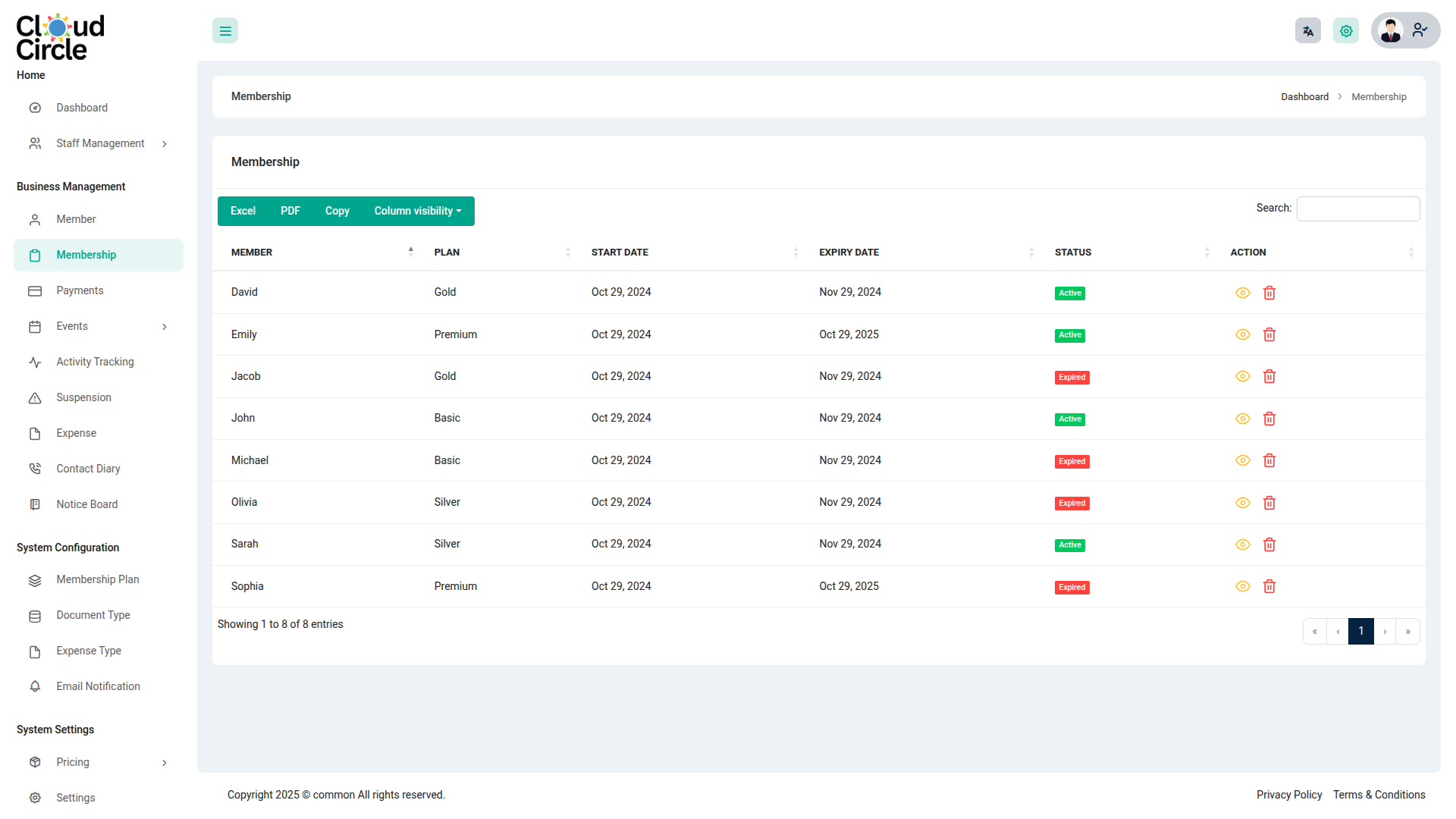The height and width of the screenshot is (819, 1456).
Task: Open the language translation icon
Action: [1307, 31]
